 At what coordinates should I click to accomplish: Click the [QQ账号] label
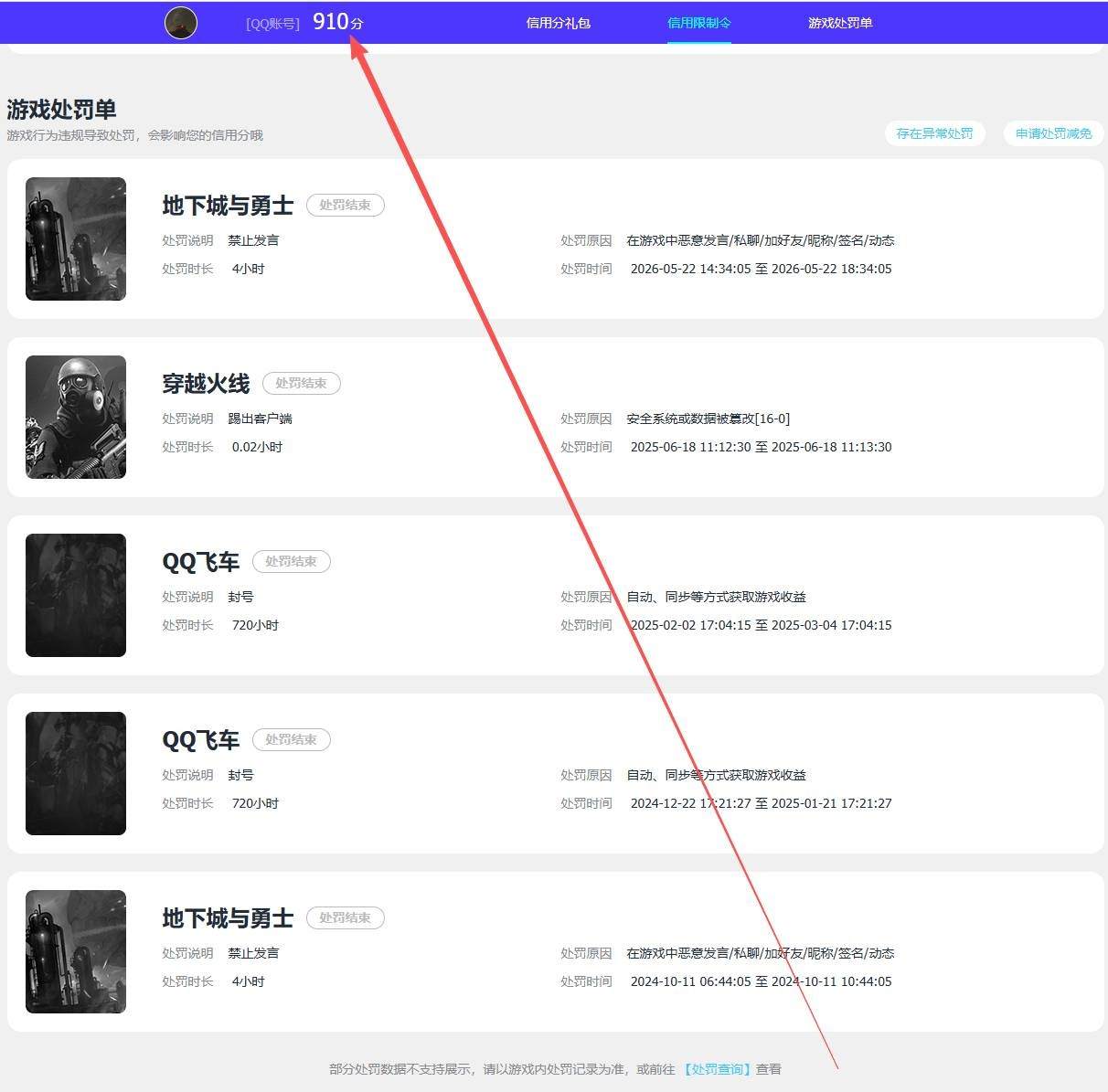[272, 24]
